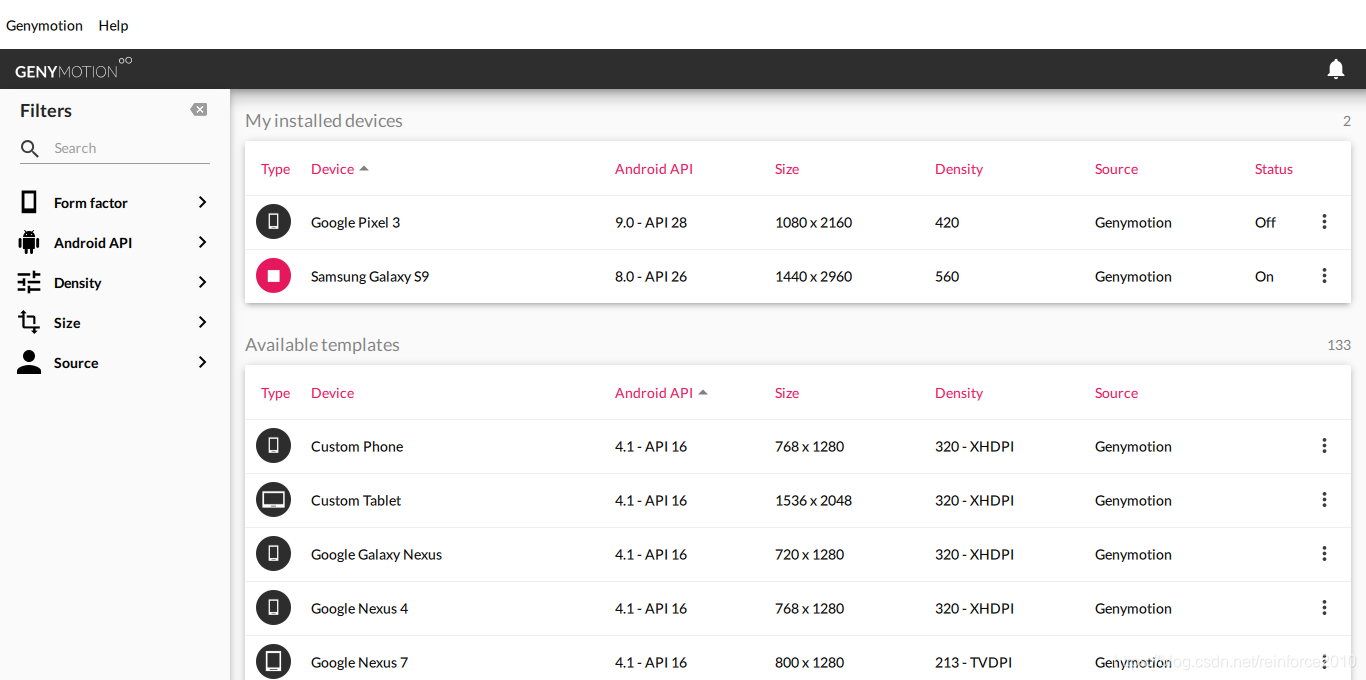Select the Google Nexus 4 template name
The height and width of the screenshot is (680, 1366).
coord(359,608)
